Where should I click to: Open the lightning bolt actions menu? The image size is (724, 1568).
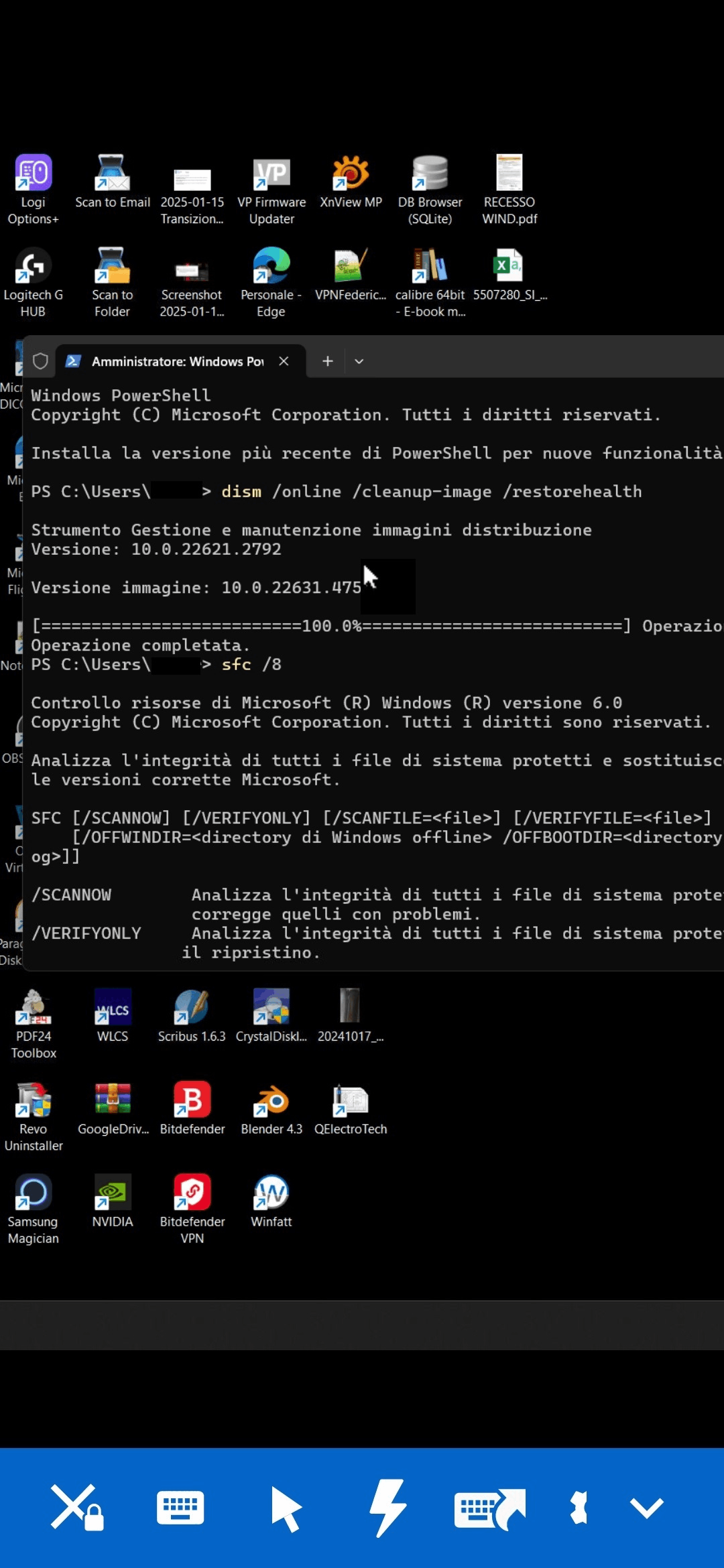coord(388,1508)
